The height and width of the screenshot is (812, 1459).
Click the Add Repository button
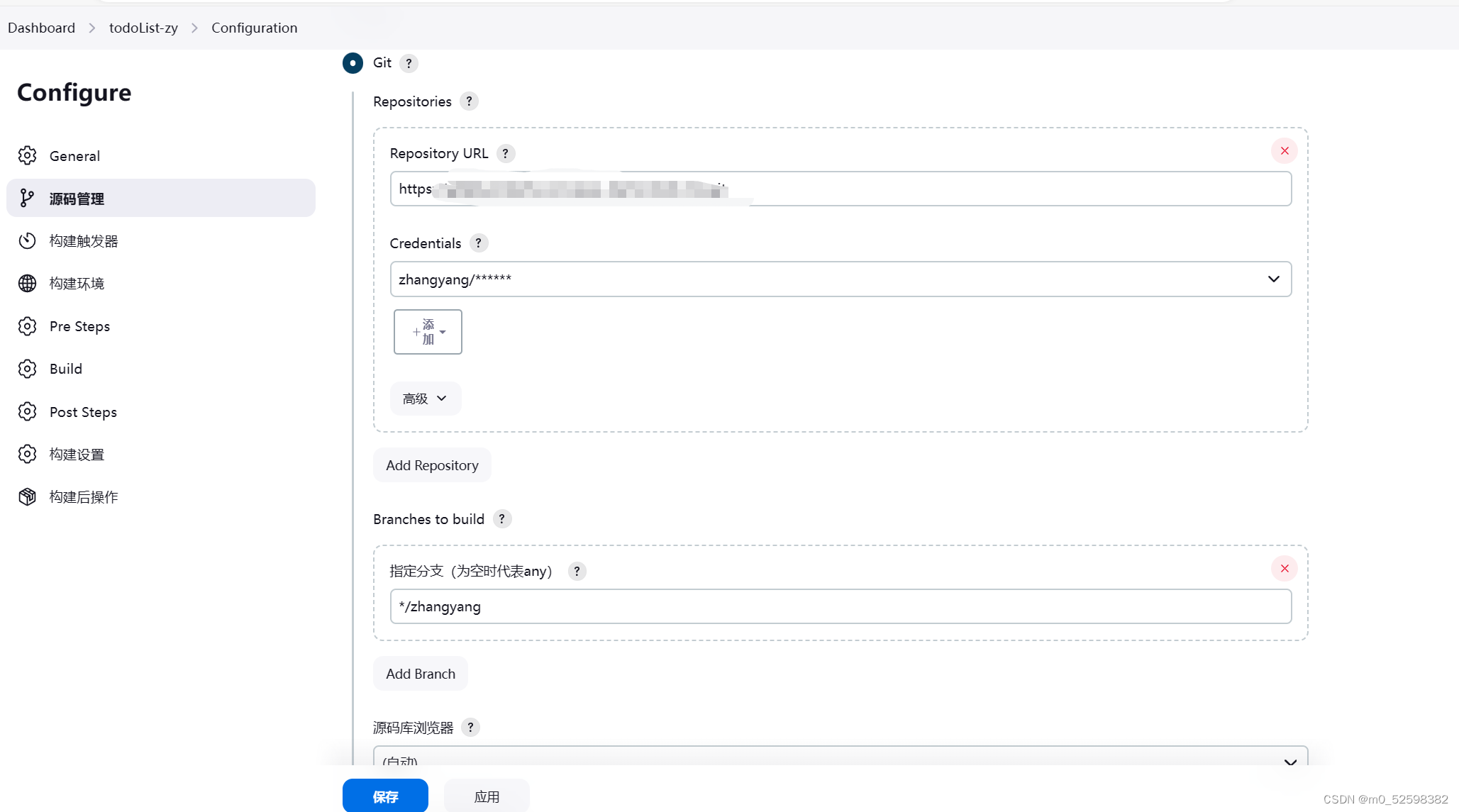tap(431, 465)
